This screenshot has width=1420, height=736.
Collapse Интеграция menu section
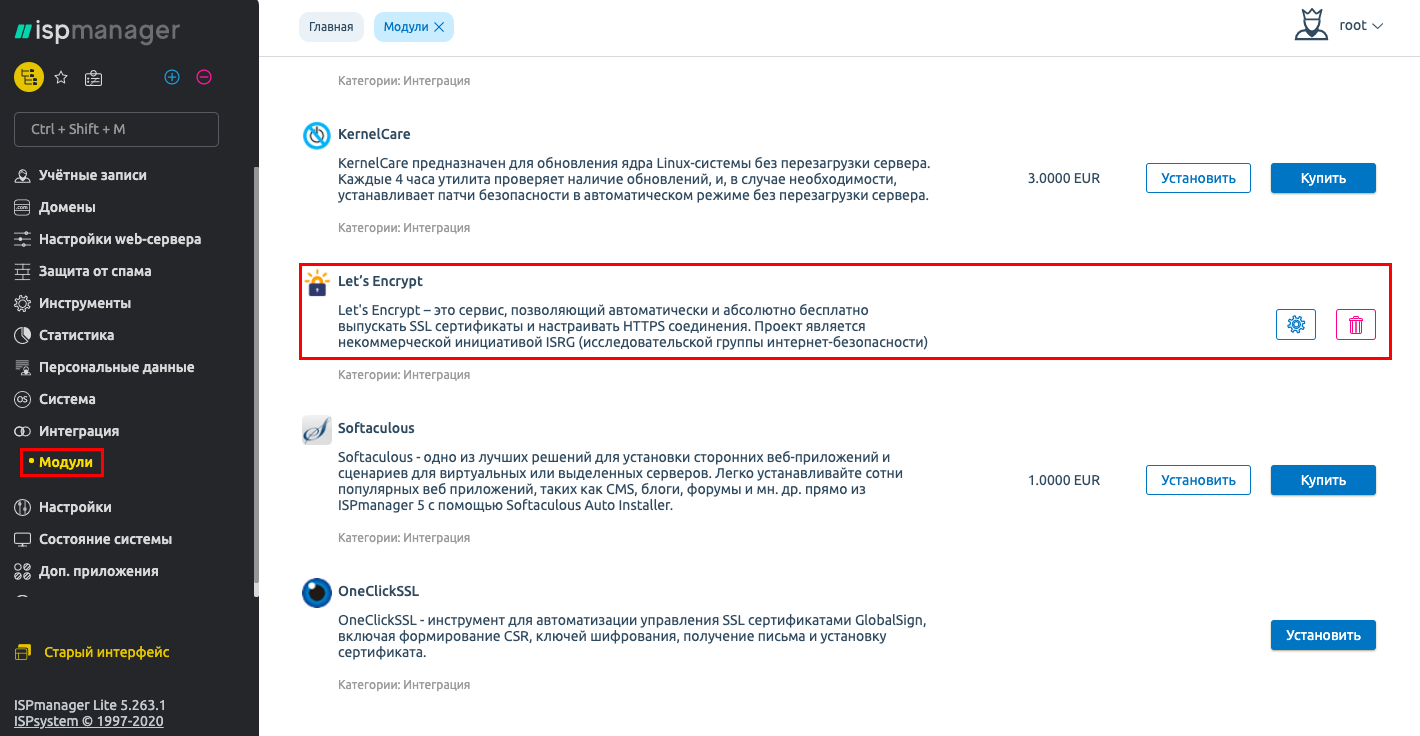(79, 431)
